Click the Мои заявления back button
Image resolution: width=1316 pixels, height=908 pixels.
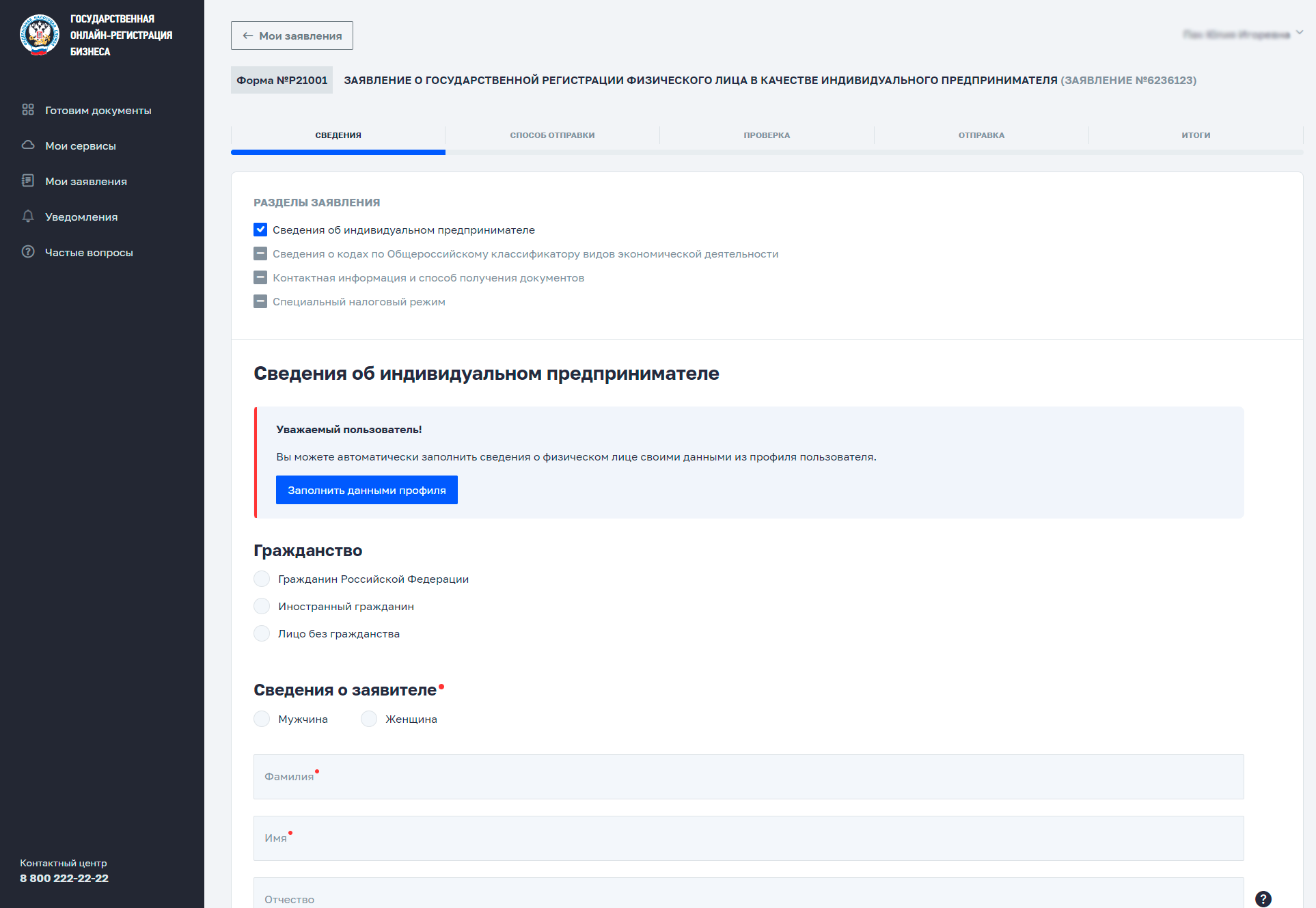pos(292,36)
